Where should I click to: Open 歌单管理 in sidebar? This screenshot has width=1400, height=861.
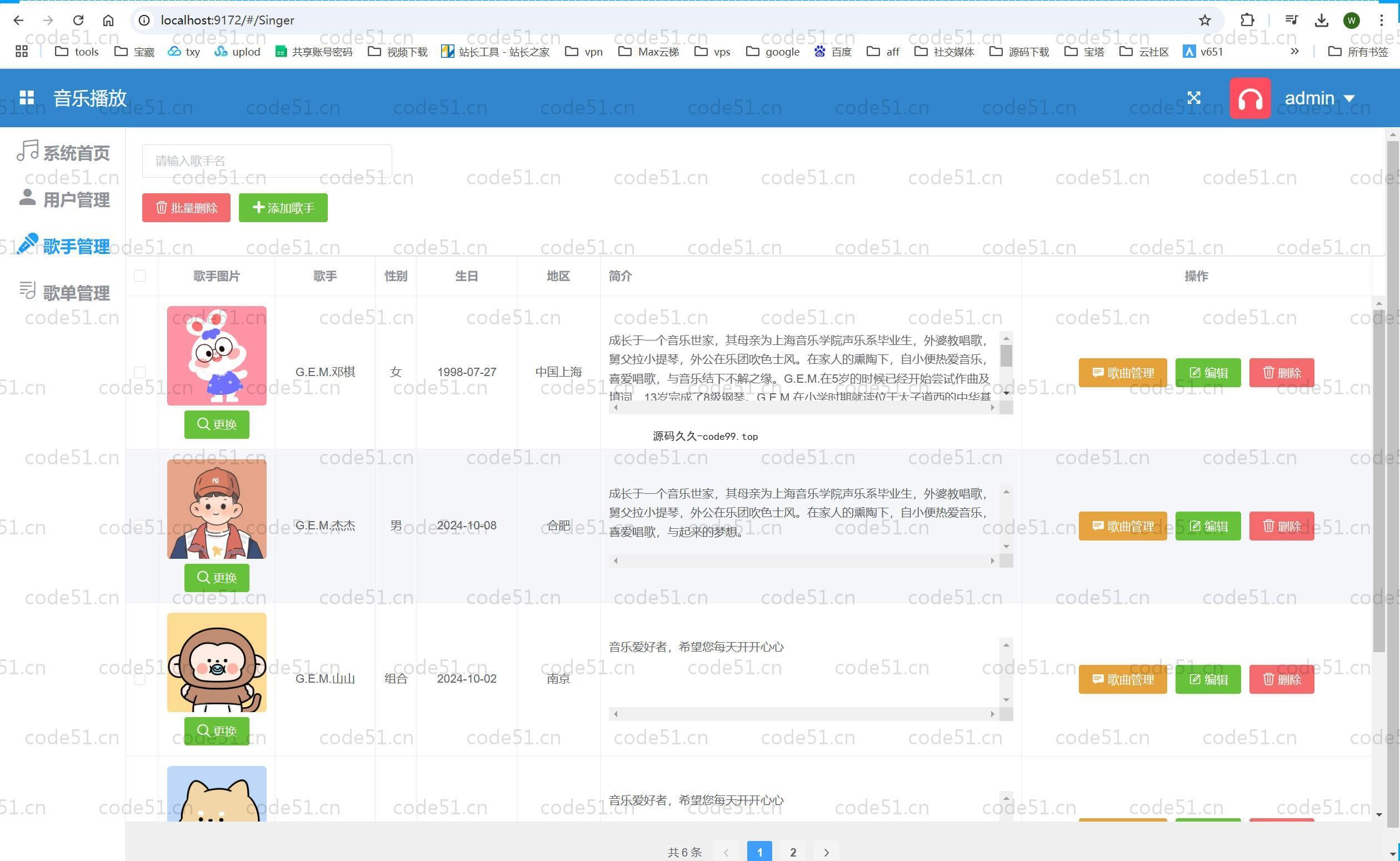click(64, 292)
